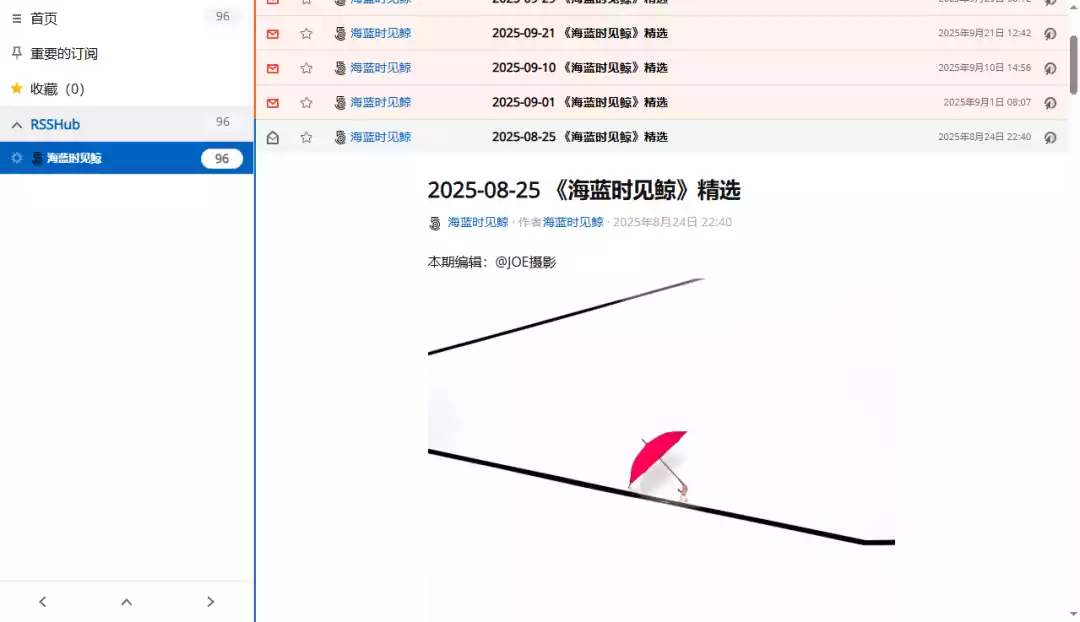Collapse the RSSHub group in the sidebar

(16, 123)
